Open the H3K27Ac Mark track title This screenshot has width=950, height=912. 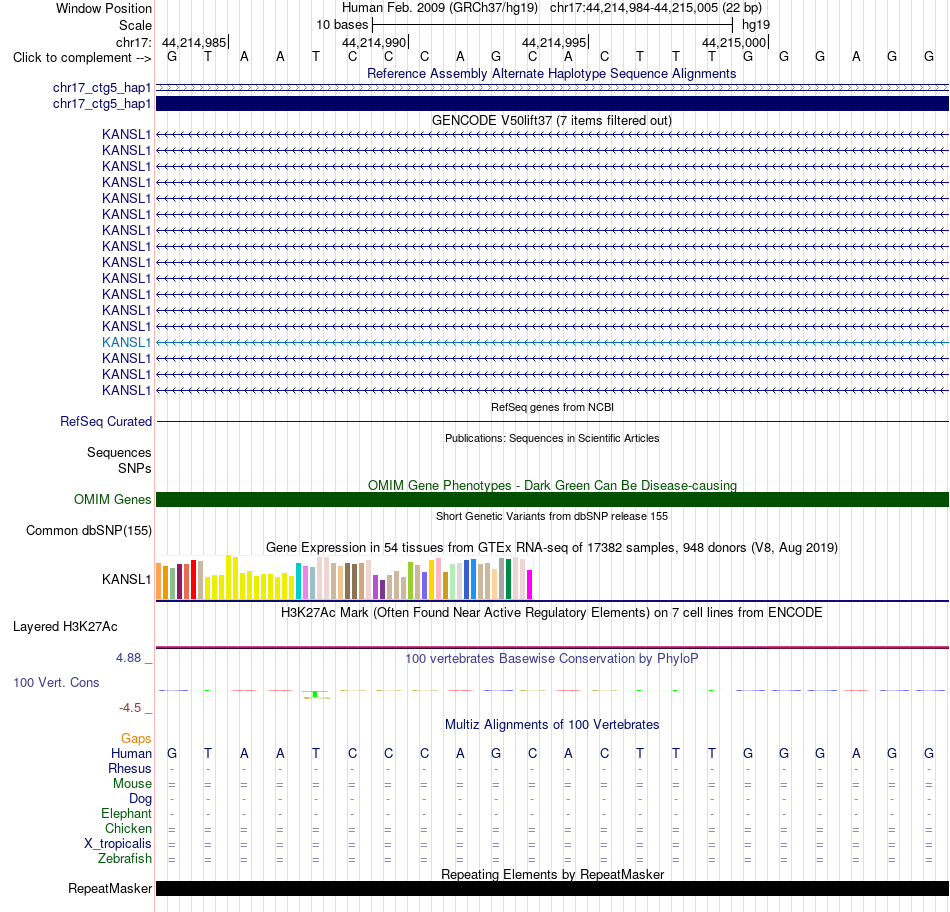552,613
